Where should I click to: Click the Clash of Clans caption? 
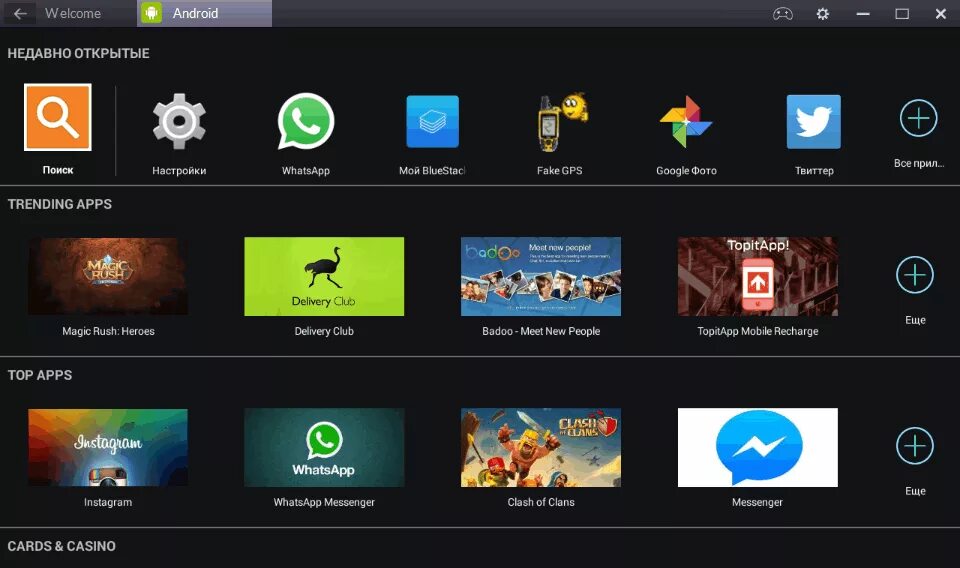(541, 502)
